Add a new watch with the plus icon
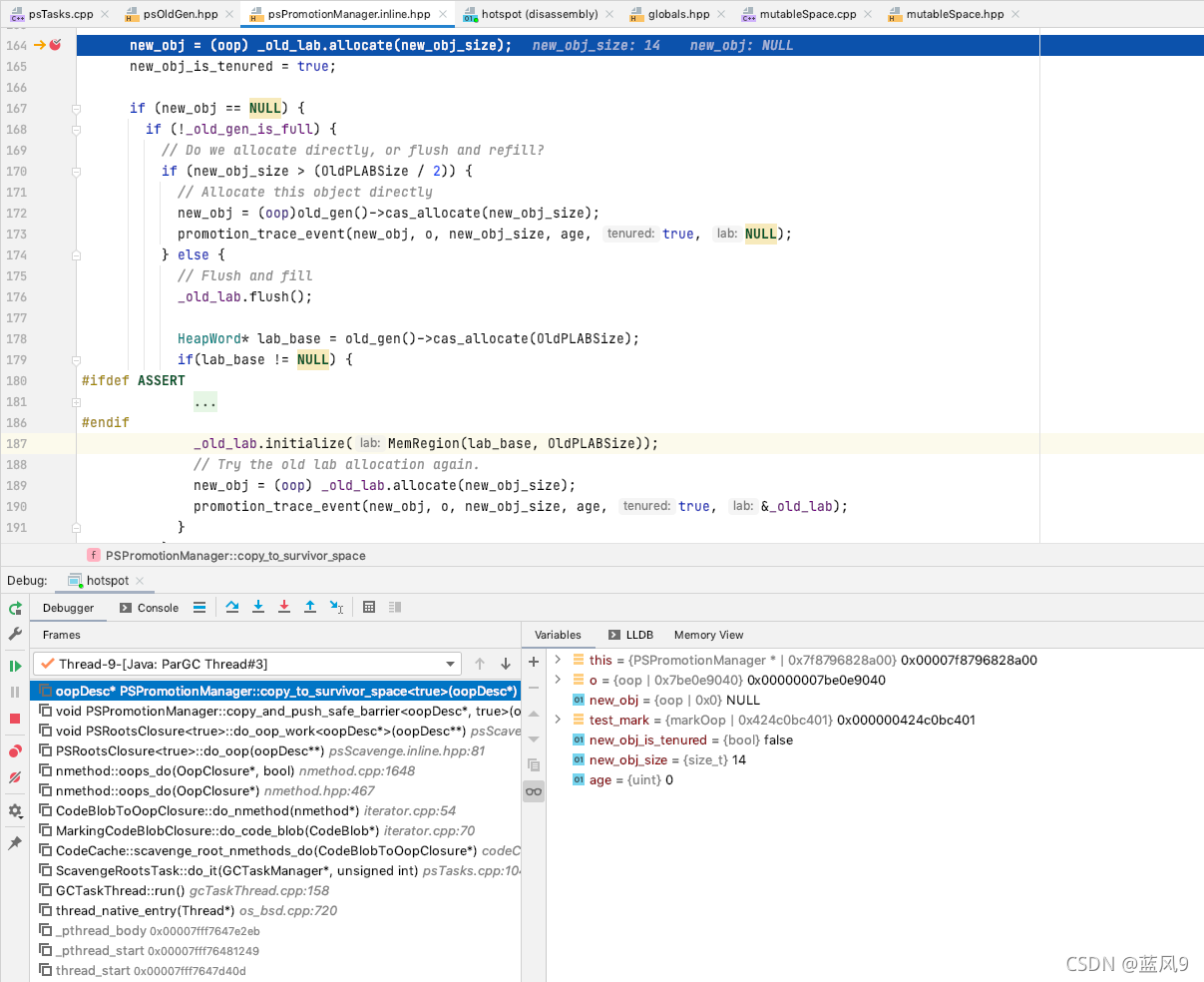Screen dimensions: 1204x982 533,660
